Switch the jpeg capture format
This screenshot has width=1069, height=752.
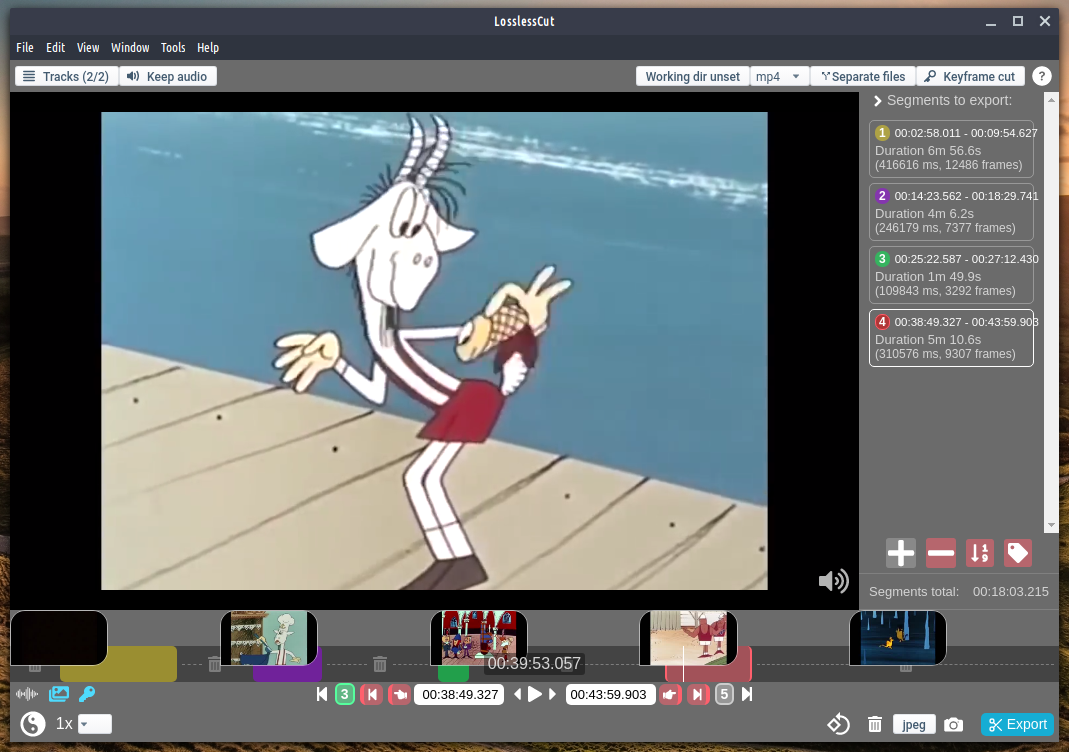pos(914,724)
